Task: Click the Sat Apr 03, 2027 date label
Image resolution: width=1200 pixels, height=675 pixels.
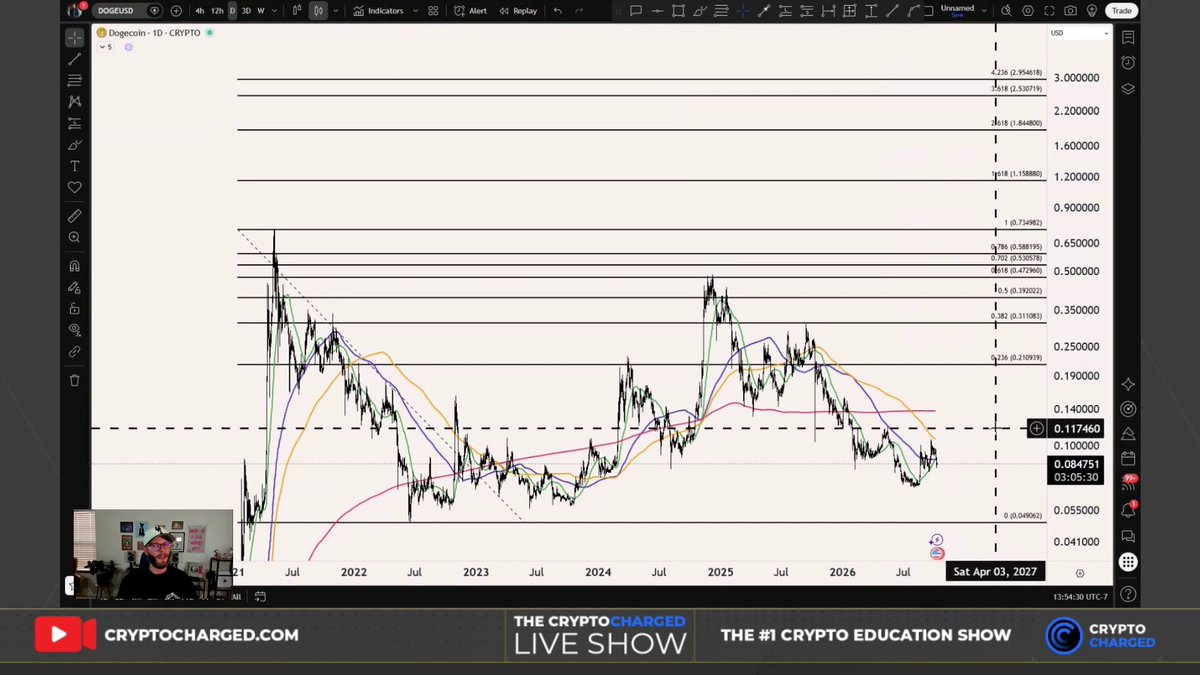Action: click(995, 572)
